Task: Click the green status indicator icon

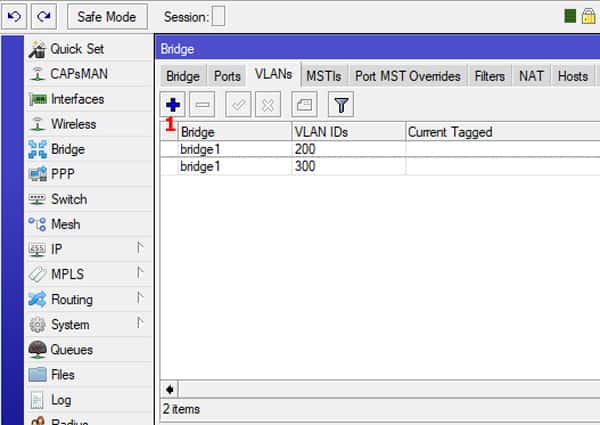Action: point(570,16)
